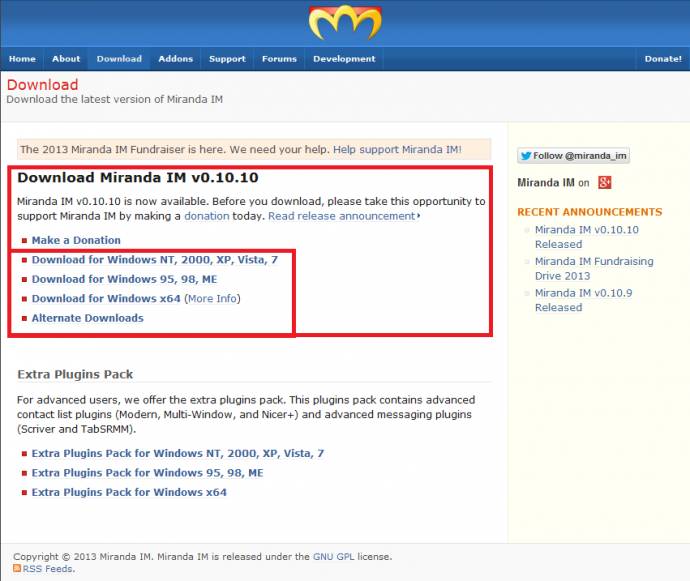The height and width of the screenshot is (581, 690).
Task: Click the RSS Feeds icon
Action: (x=17, y=569)
